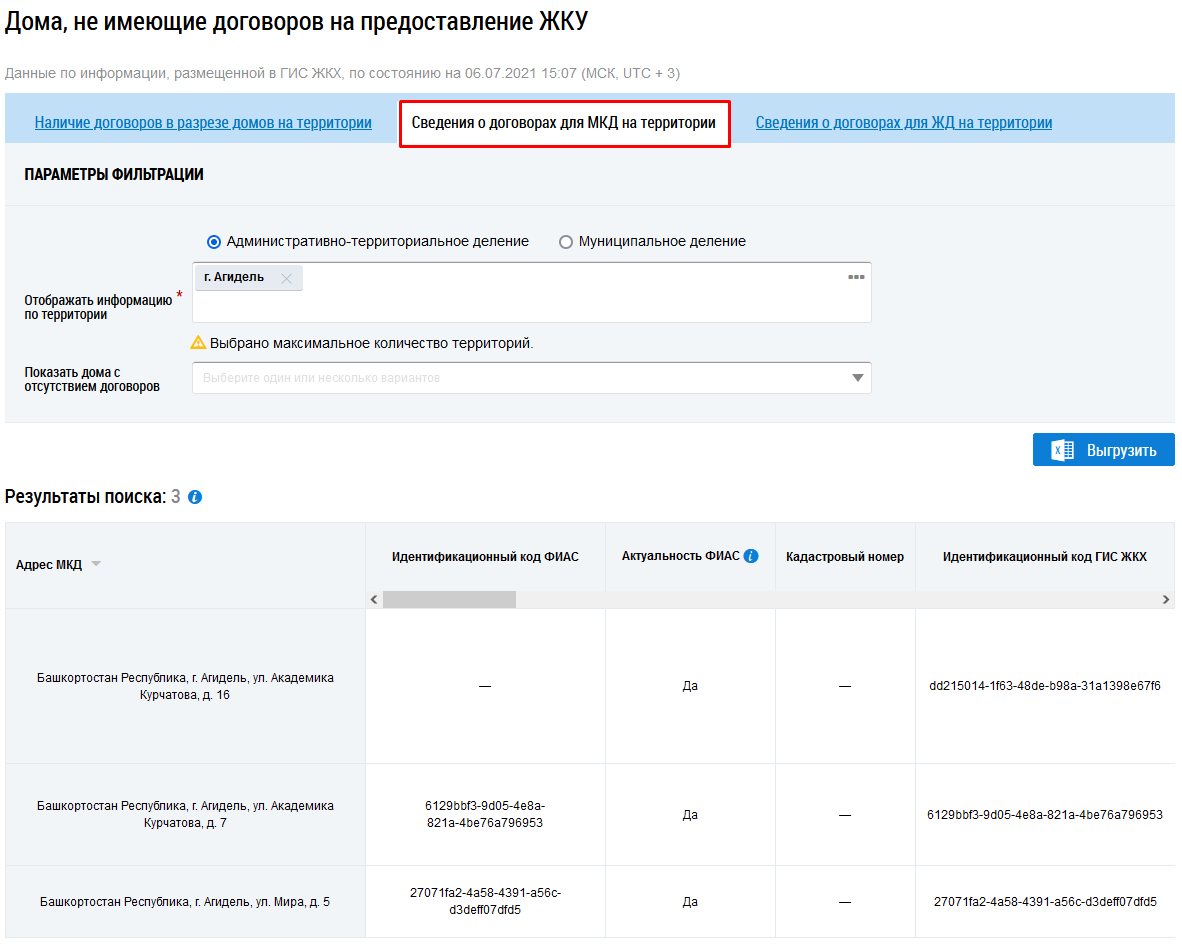Click FIAS code 6129bbf3-9d05-4e8a-821a-4be76a796953 in ФИАС column

pyautogui.click(x=485, y=814)
